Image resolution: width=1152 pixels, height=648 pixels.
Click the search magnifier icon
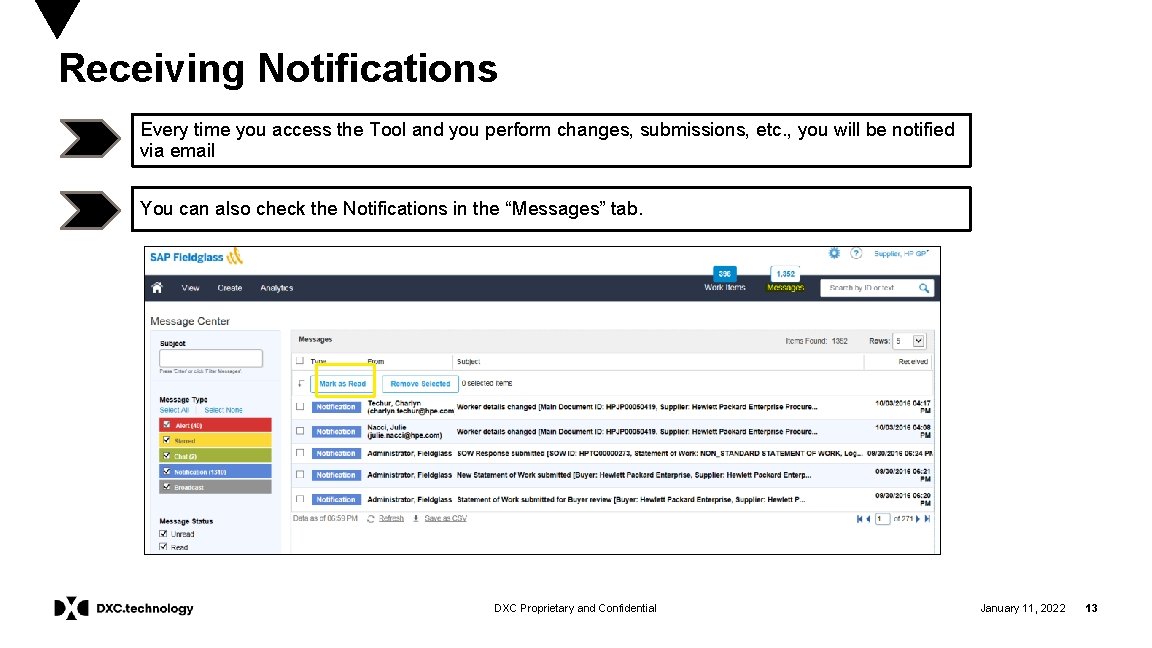[x=925, y=288]
